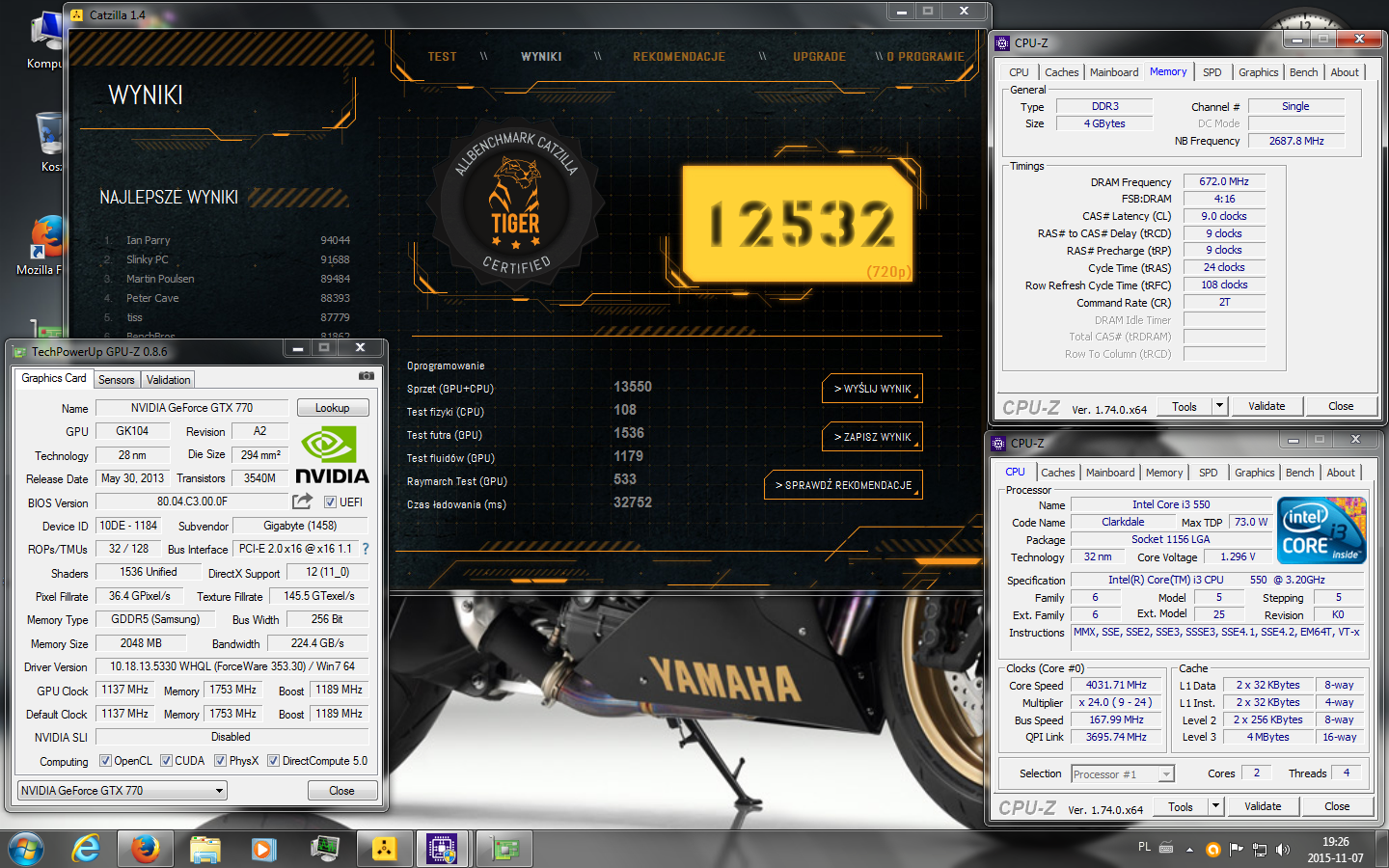Toggle the CUDA checkbox

click(167, 761)
